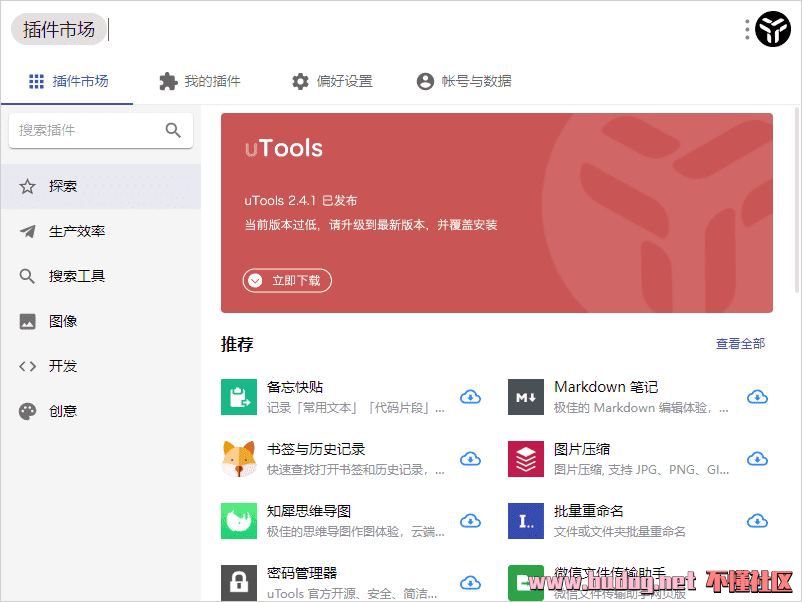Click the magnifier icon in the plugin search box

(x=173, y=130)
